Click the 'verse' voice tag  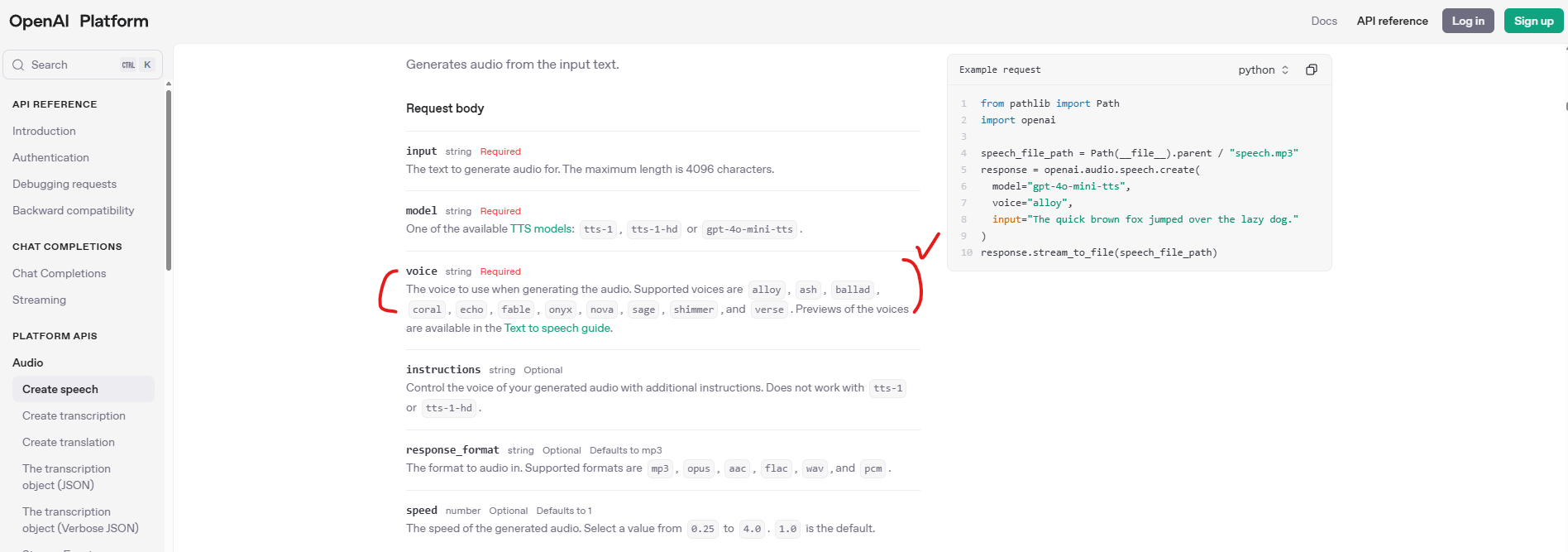769,310
